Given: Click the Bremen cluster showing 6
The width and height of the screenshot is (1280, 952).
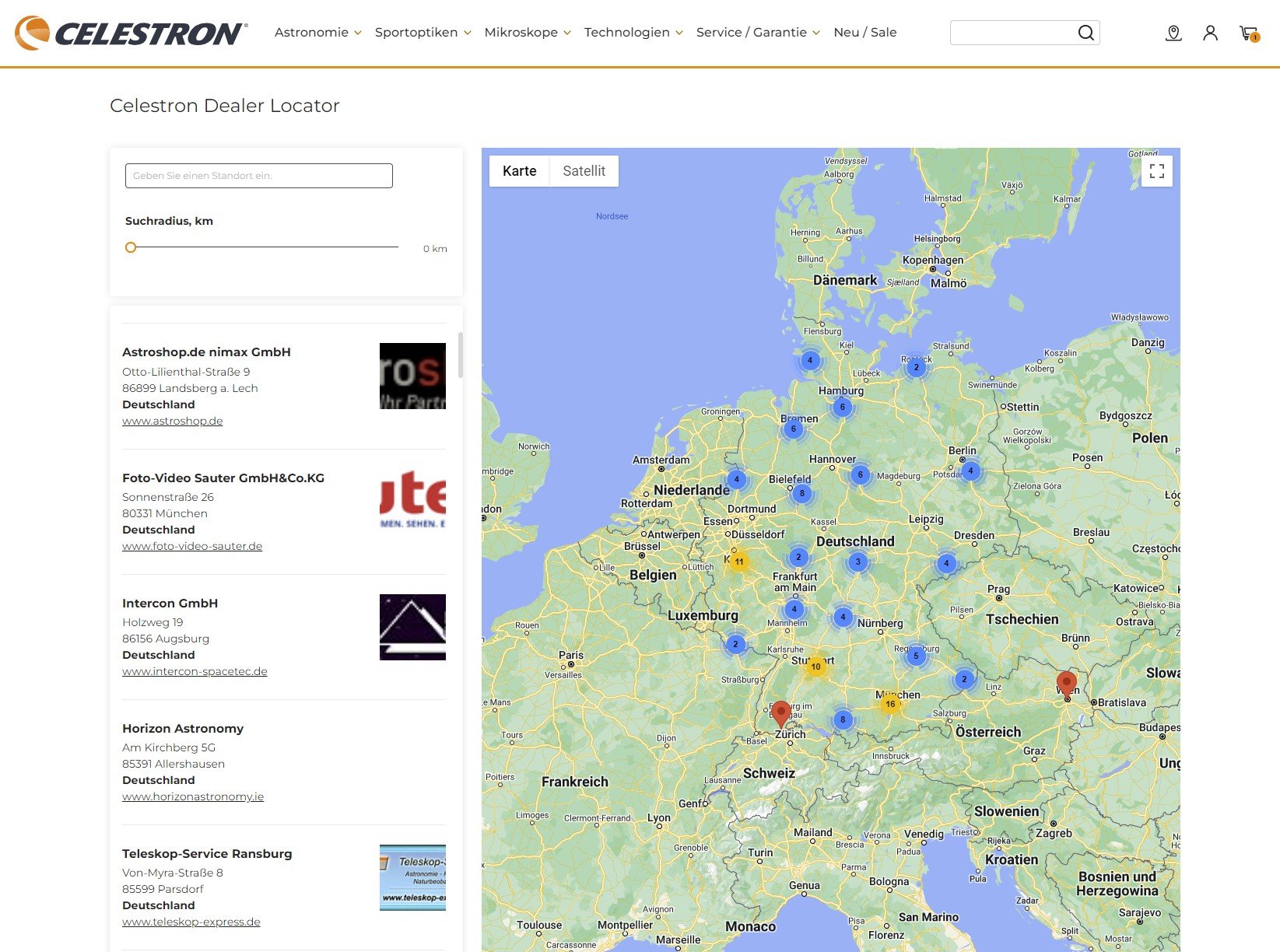Looking at the screenshot, I should coord(793,429).
